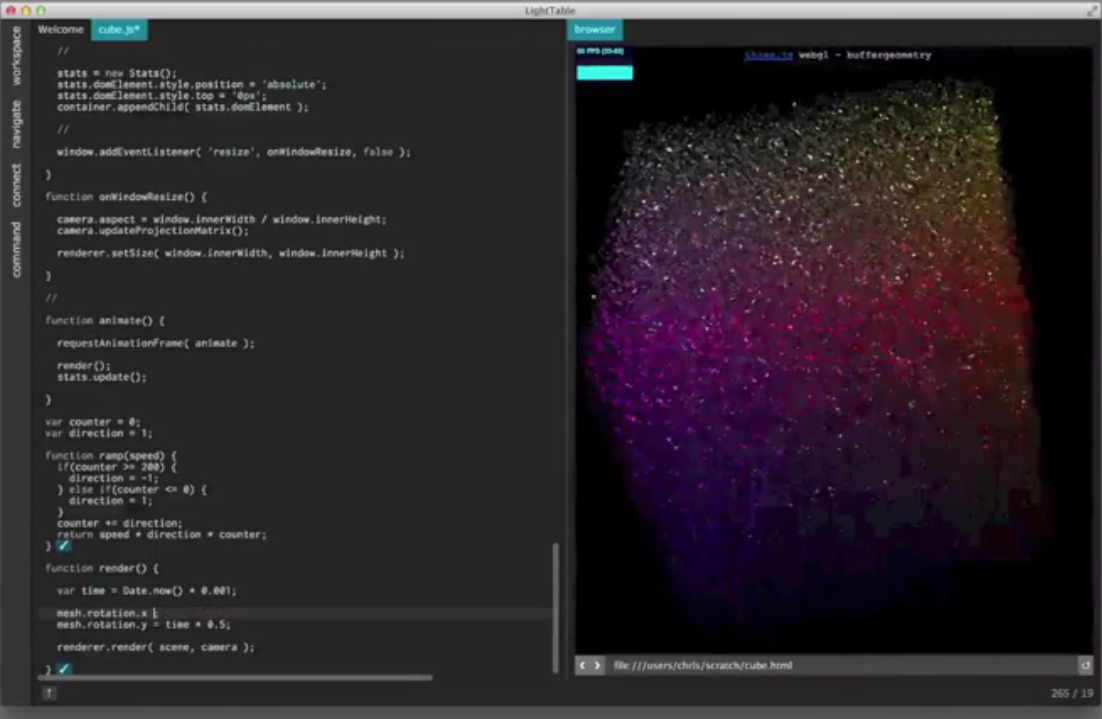Open the command sidebar panel
The height and width of the screenshot is (719, 1102).
(x=16, y=249)
